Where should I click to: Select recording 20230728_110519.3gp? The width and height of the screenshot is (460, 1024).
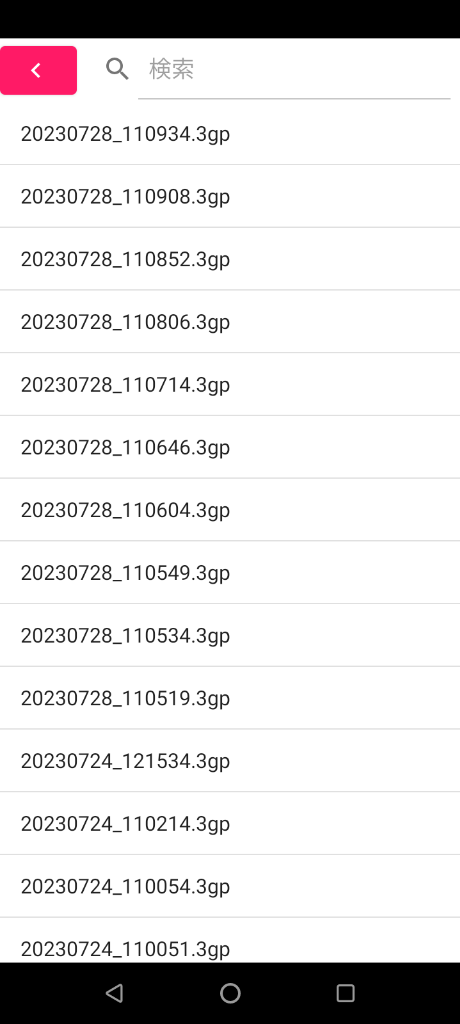[x=230, y=698]
